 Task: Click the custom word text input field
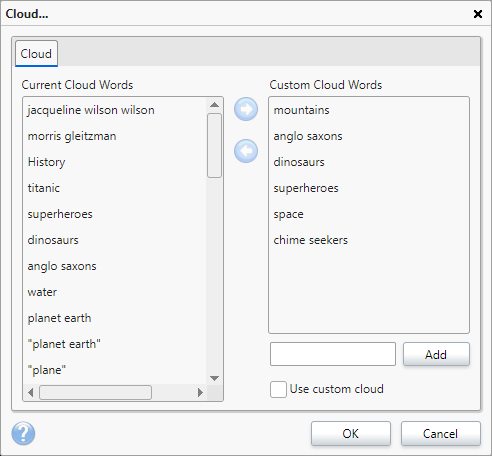click(x=333, y=354)
